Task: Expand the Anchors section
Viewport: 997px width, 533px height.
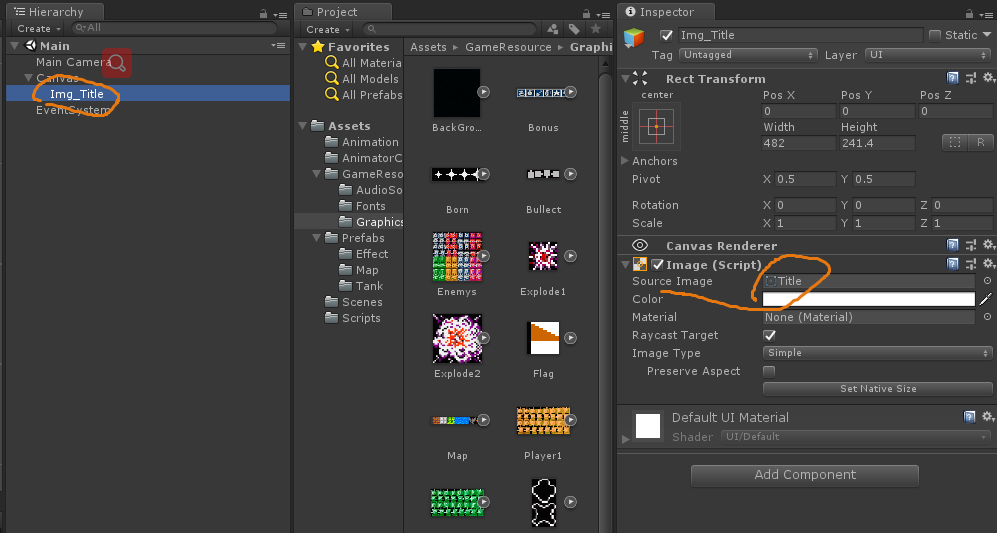Action: click(624, 161)
